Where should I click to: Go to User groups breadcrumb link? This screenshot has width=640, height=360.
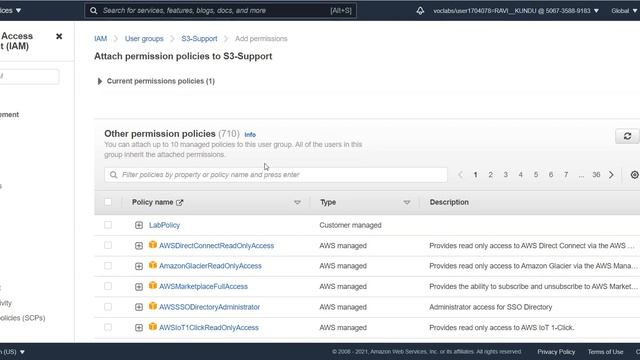144,39
